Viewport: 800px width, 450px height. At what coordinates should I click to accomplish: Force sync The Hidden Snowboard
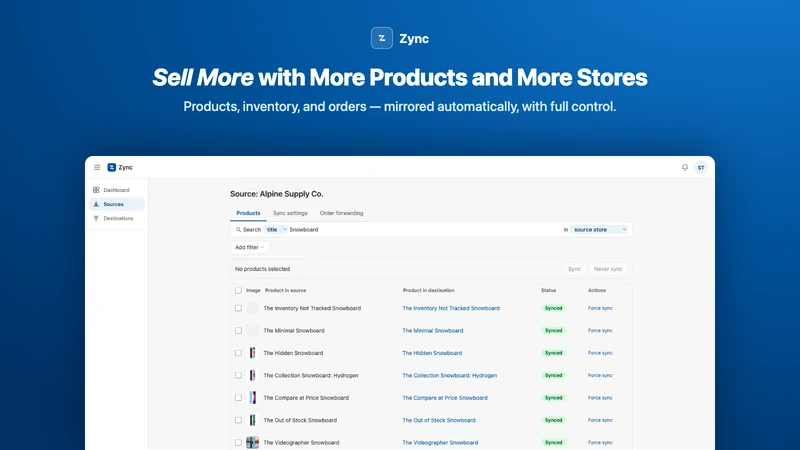coord(600,353)
